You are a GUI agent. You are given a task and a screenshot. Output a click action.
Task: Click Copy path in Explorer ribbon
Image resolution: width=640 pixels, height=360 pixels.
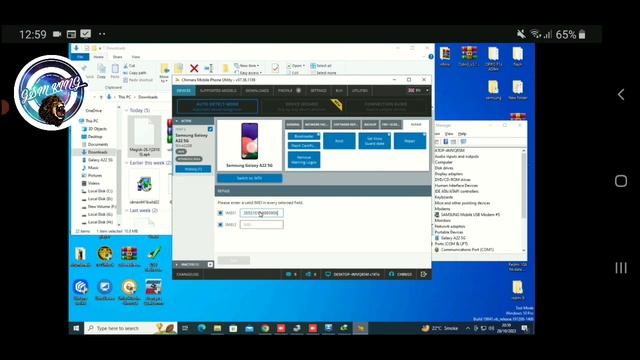135,73
